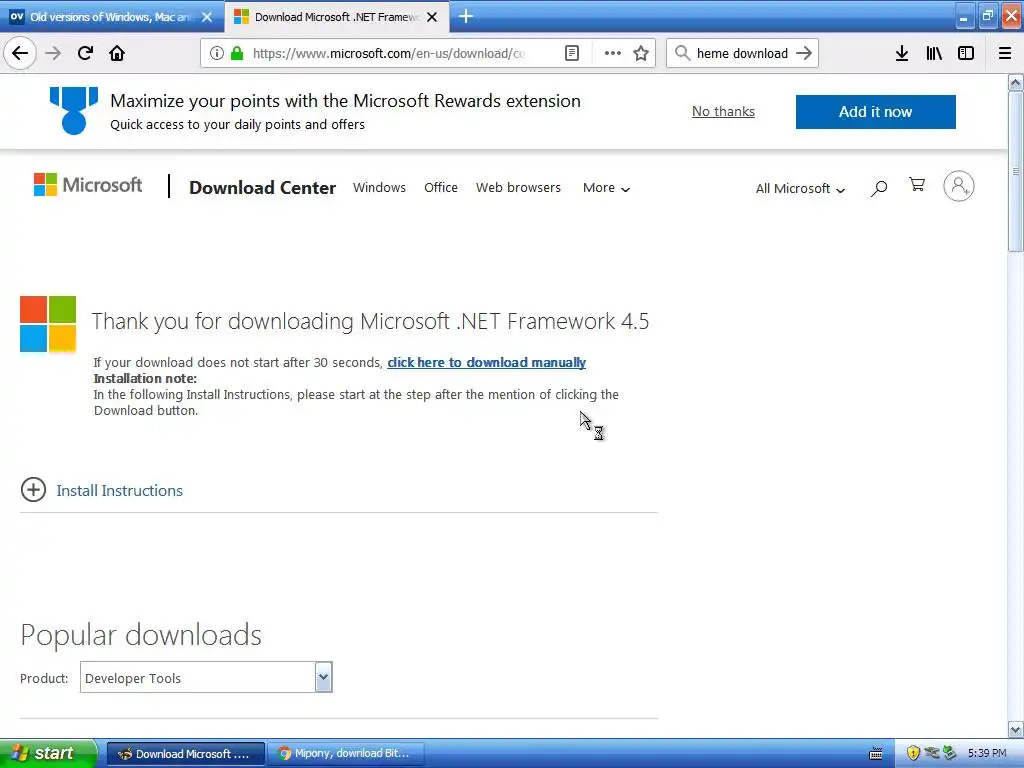Show site information icon in address bar
The width and height of the screenshot is (1024, 768).
[x=216, y=53]
